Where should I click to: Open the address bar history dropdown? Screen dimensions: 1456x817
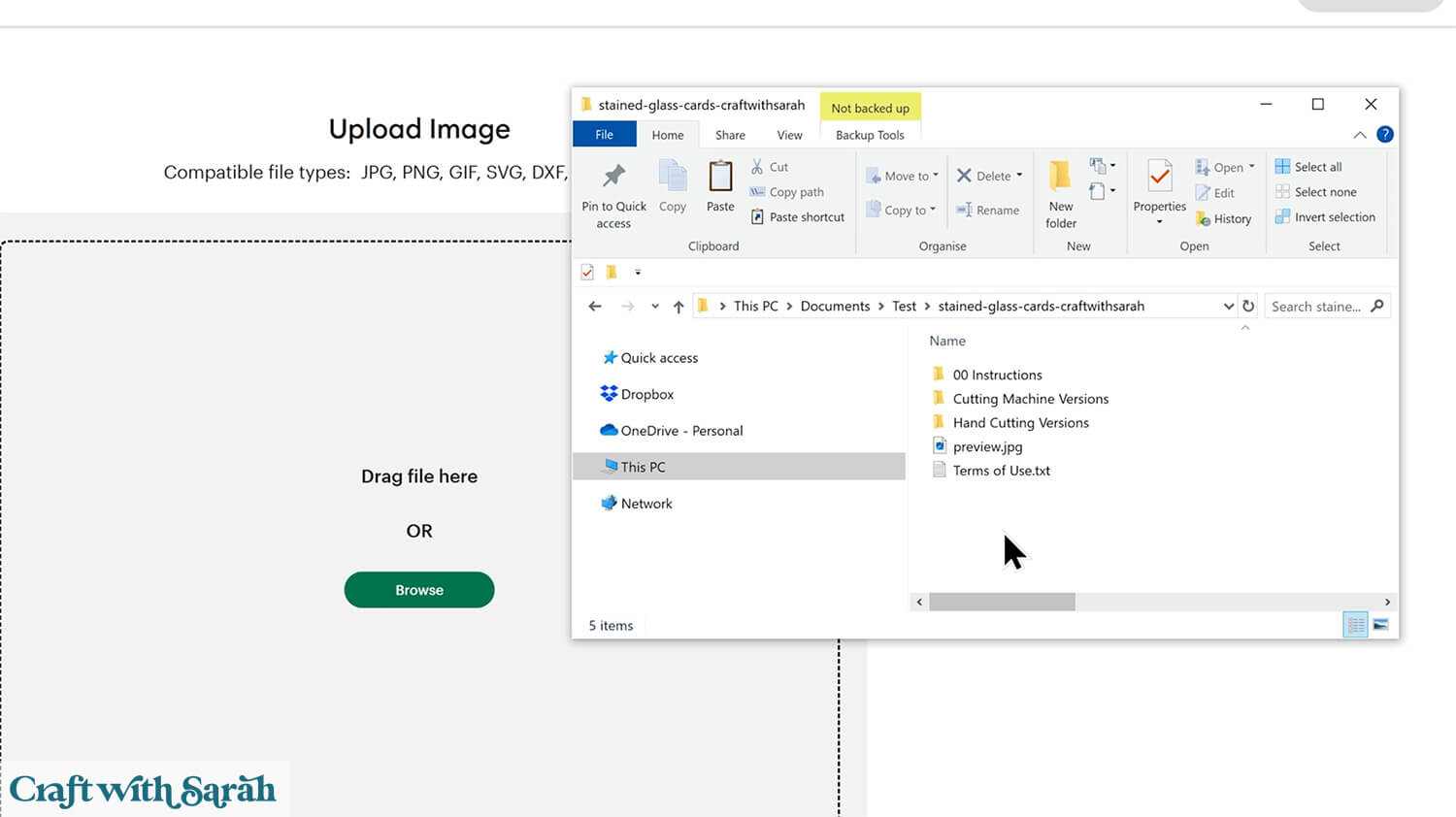point(1228,307)
